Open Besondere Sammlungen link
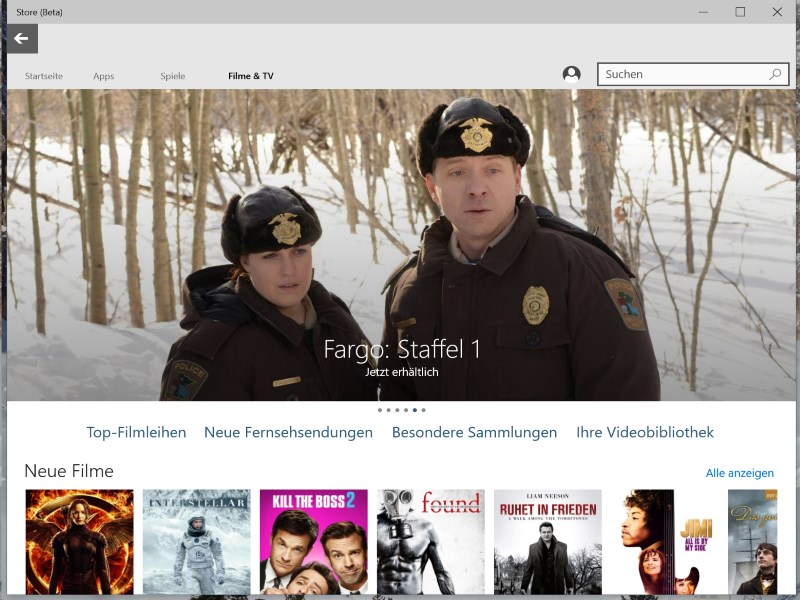The image size is (800, 600). tap(474, 432)
